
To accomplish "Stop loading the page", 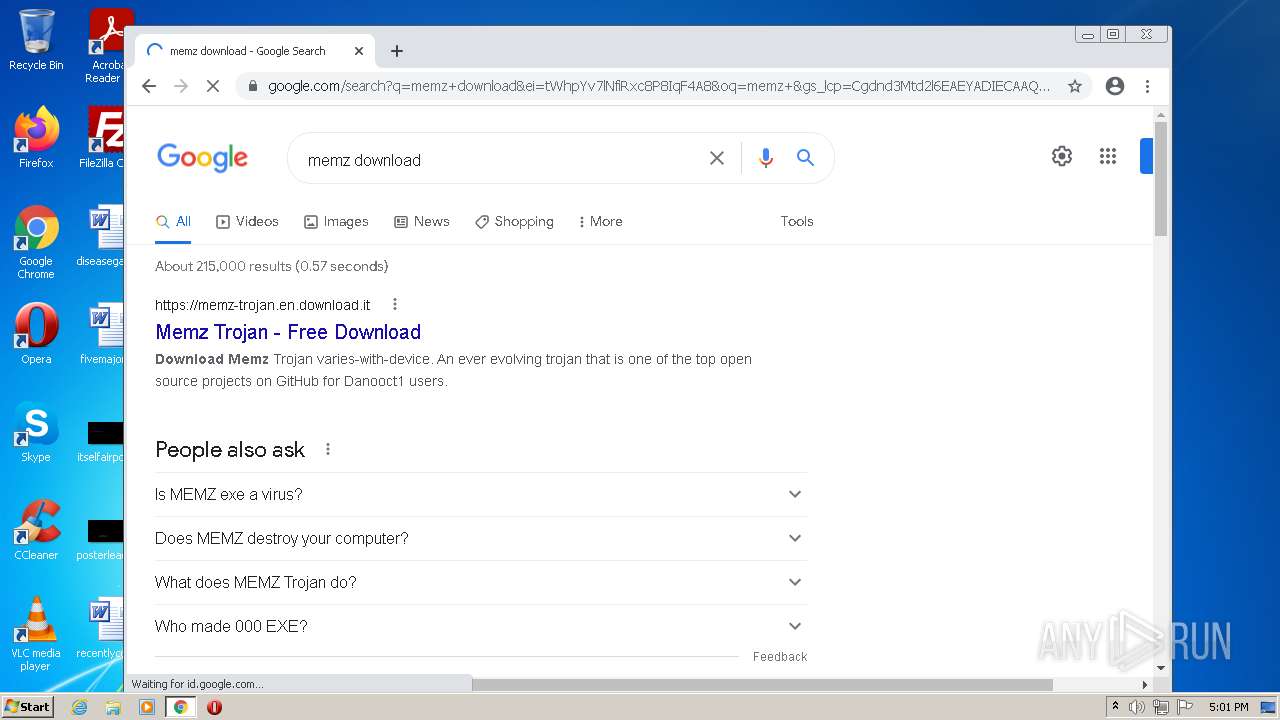I will coord(212,86).
